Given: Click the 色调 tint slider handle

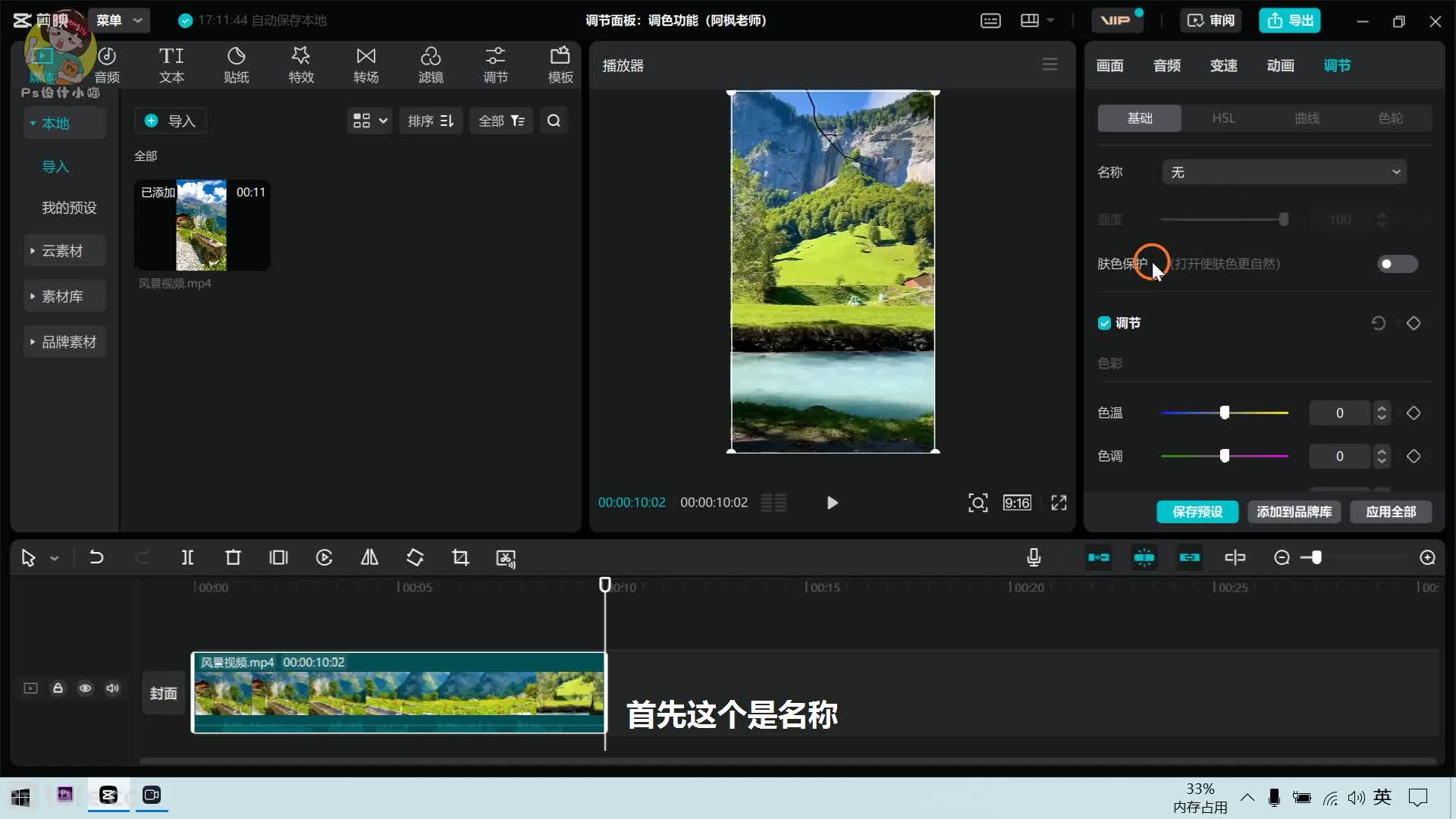Looking at the screenshot, I should tap(1224, 456).
